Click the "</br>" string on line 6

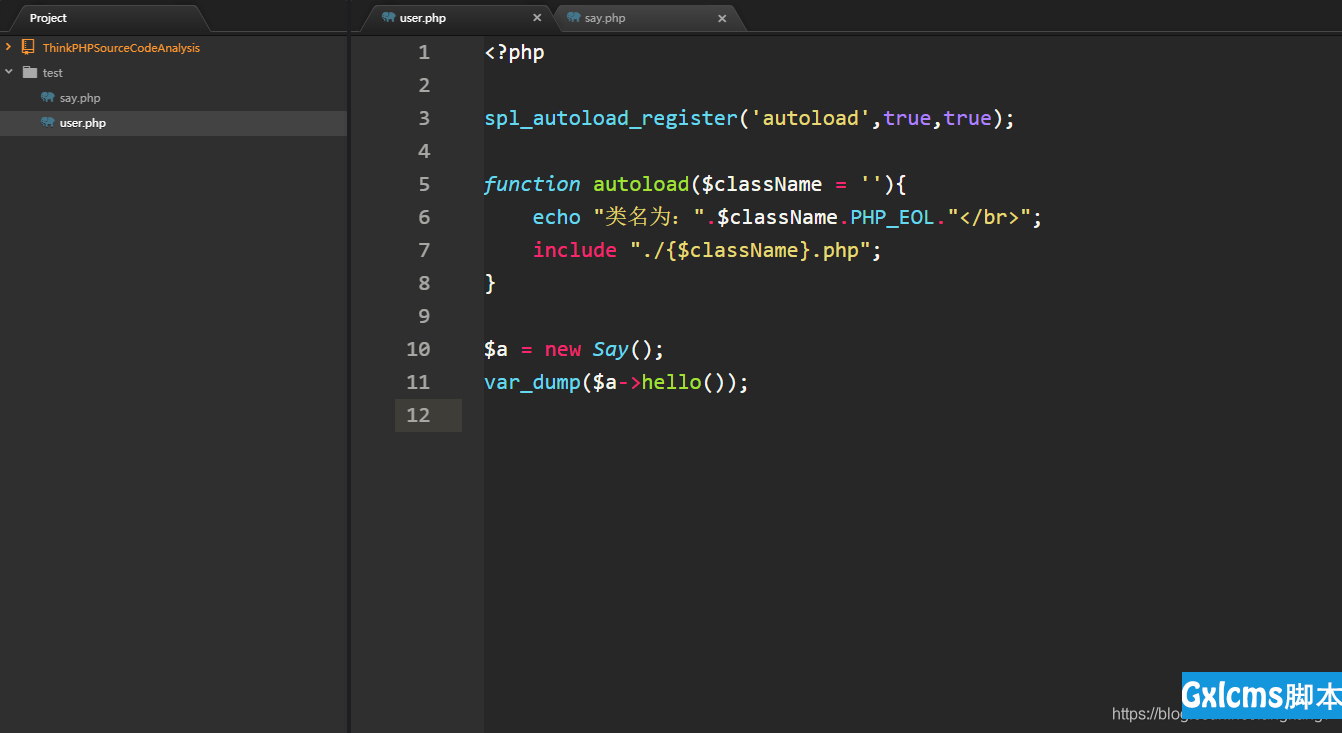990,217
